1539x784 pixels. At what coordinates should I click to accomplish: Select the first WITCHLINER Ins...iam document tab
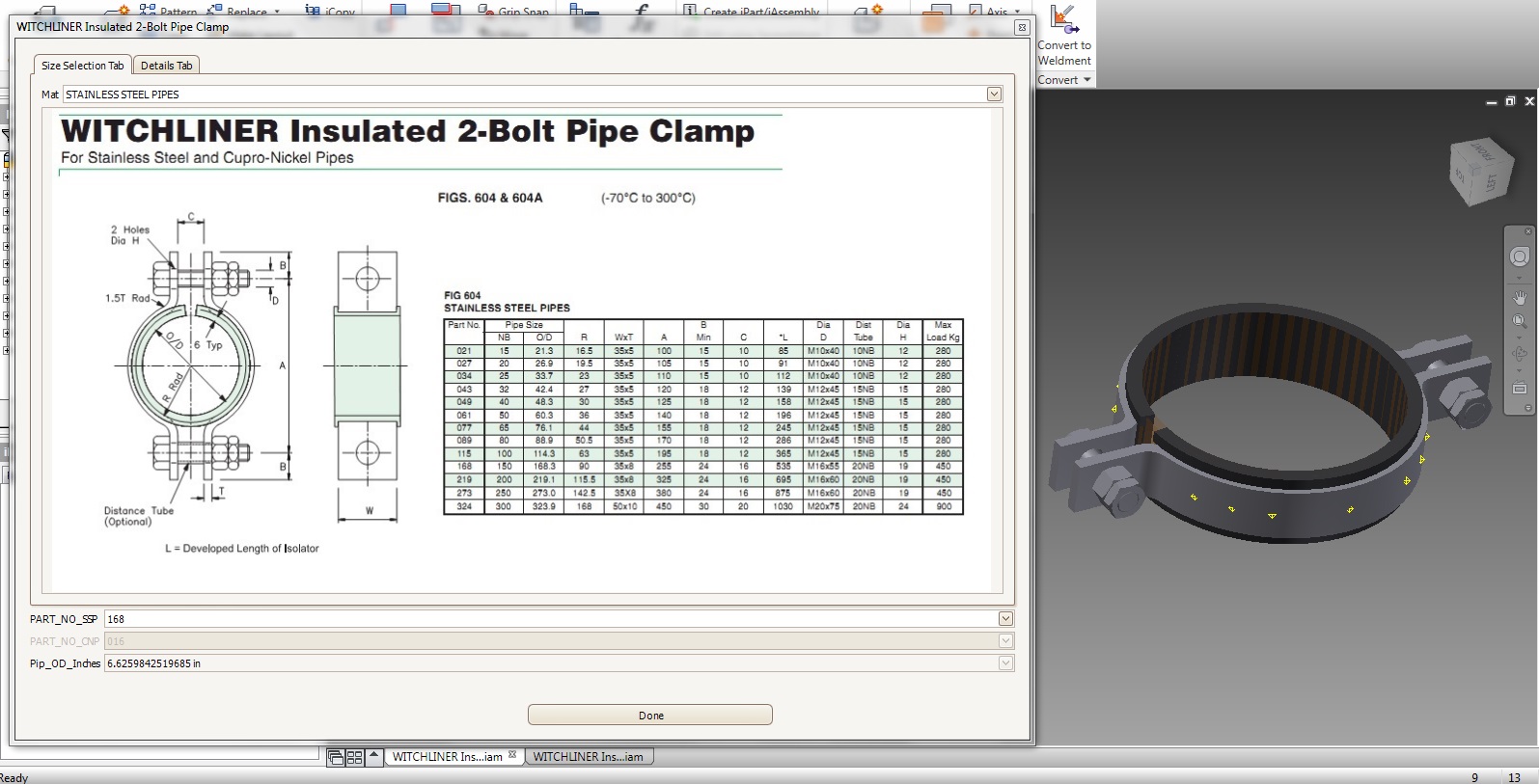(x=447, y=757)
